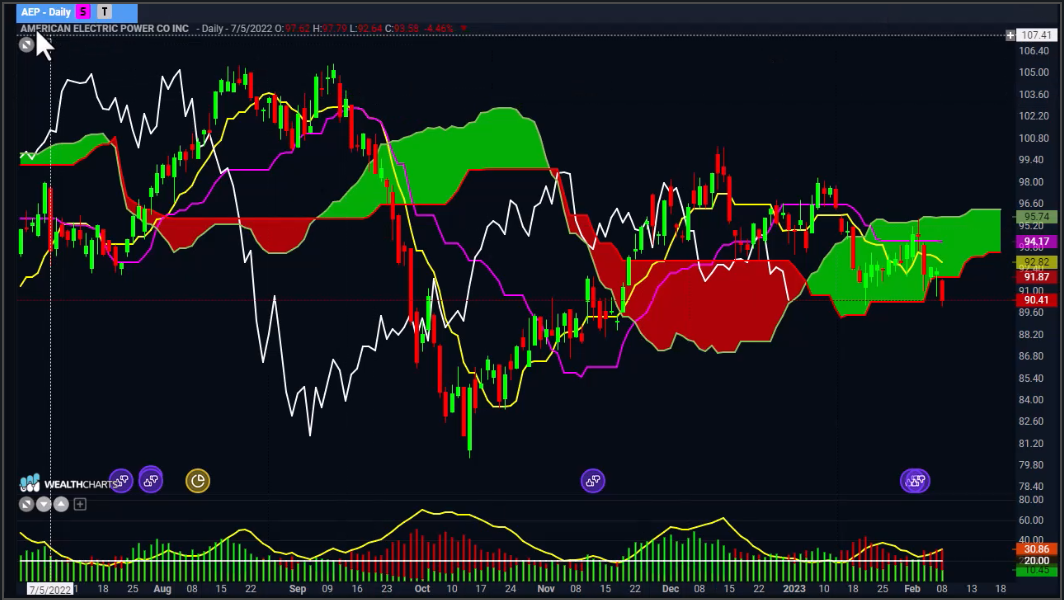
Task: Click the AMERICAN ELECTRIC POWER CO INC title
Action: pos(104,29)
